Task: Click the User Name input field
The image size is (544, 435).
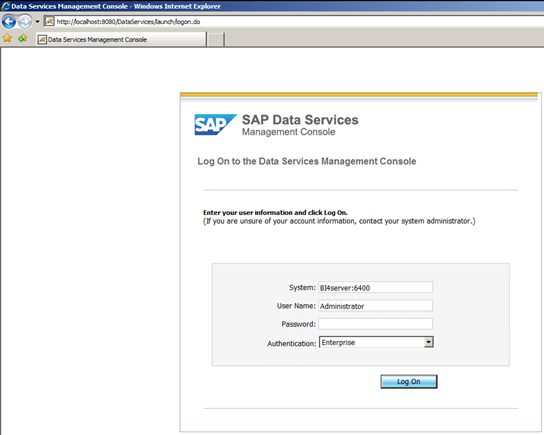Action: click(375, 306)
